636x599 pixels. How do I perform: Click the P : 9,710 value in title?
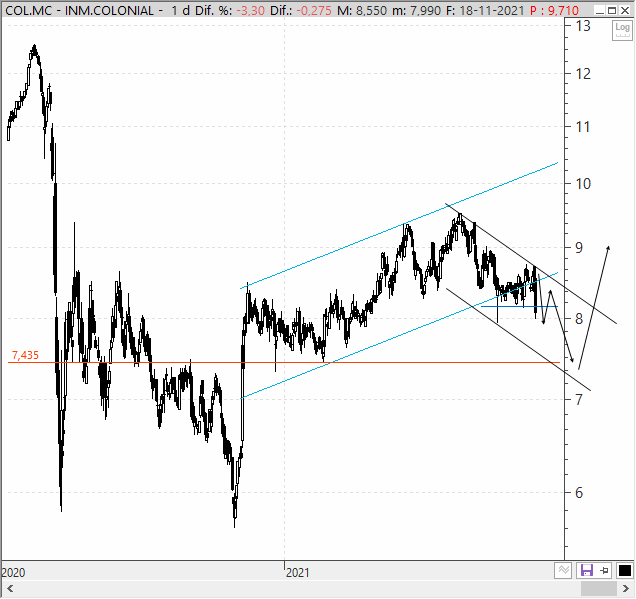click(554, 10)
